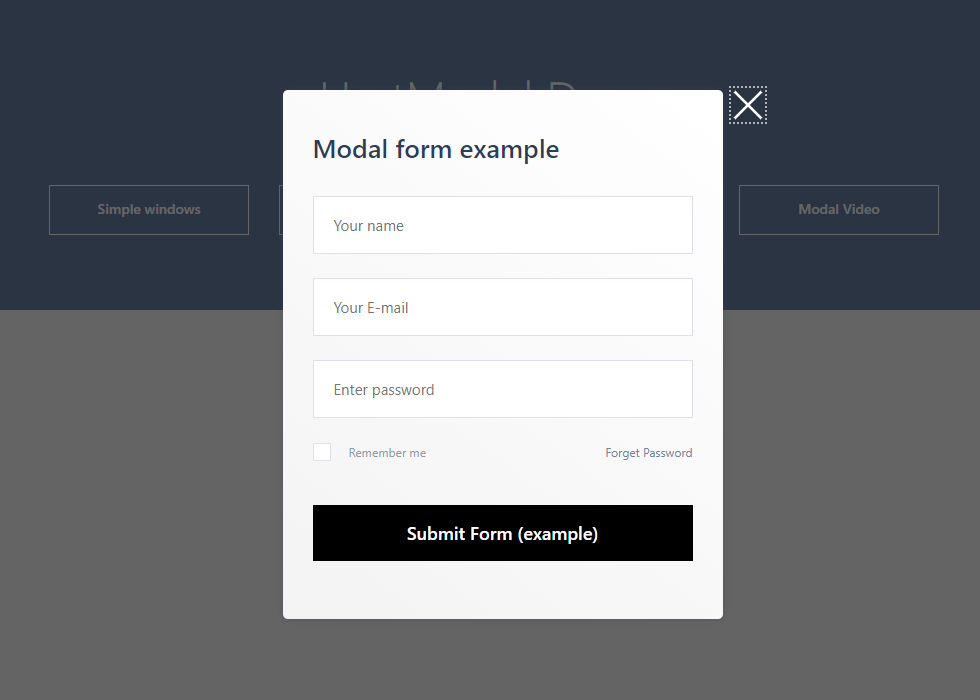The width and height of the screenshot is (980, 700).
Task: Click the Your E-mail placeholder text
Action: (x=371, y=308)
